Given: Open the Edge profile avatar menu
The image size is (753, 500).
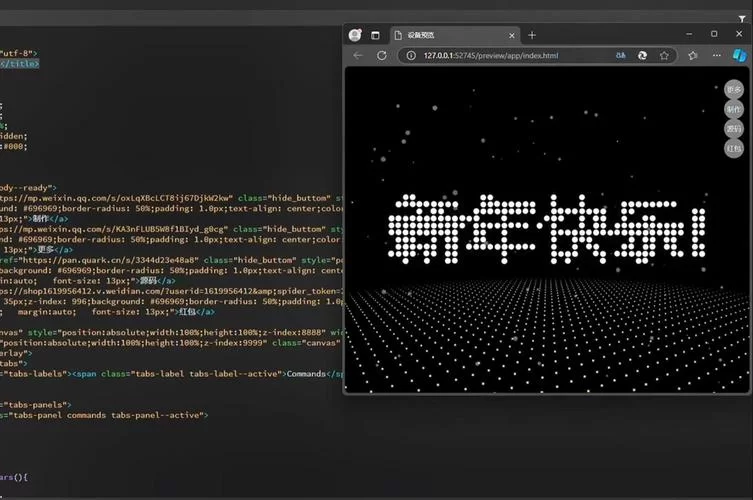Looking at the screenshot, I should 355,35.
